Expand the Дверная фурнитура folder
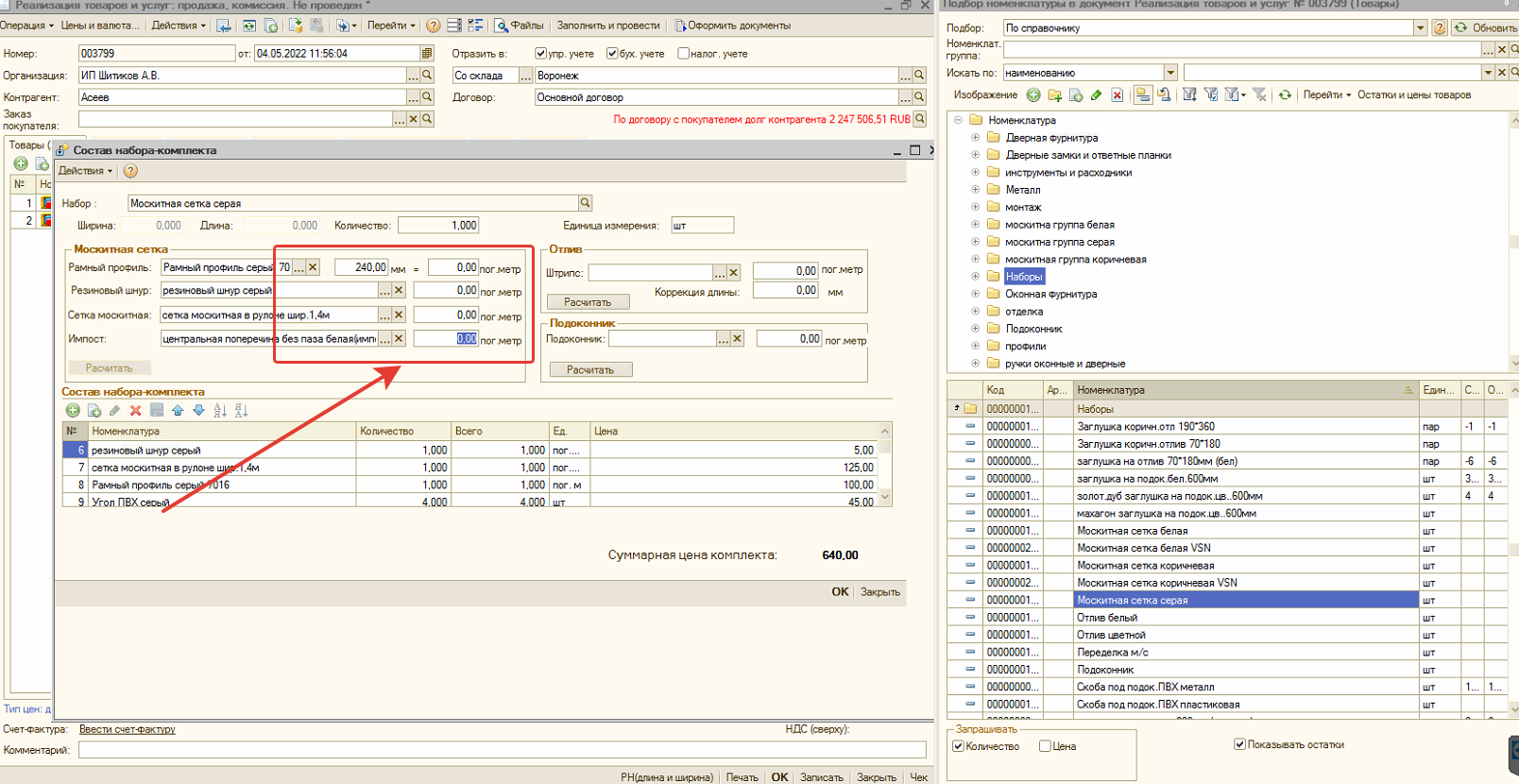Image resolution: width=1519 pixels, height=784 pixels. tap(975, 138)
